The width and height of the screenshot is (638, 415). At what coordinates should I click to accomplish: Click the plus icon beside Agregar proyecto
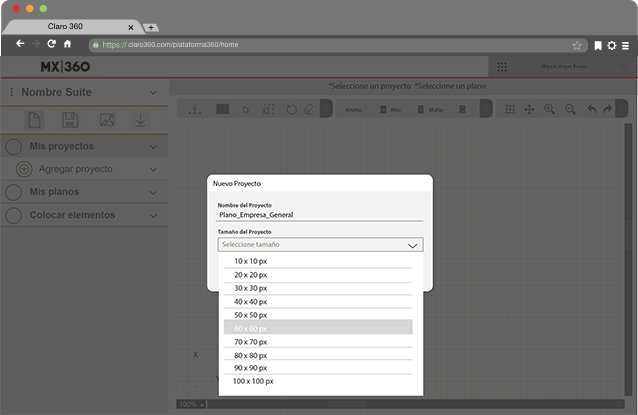pyautogui.click(x=24, y=169)
